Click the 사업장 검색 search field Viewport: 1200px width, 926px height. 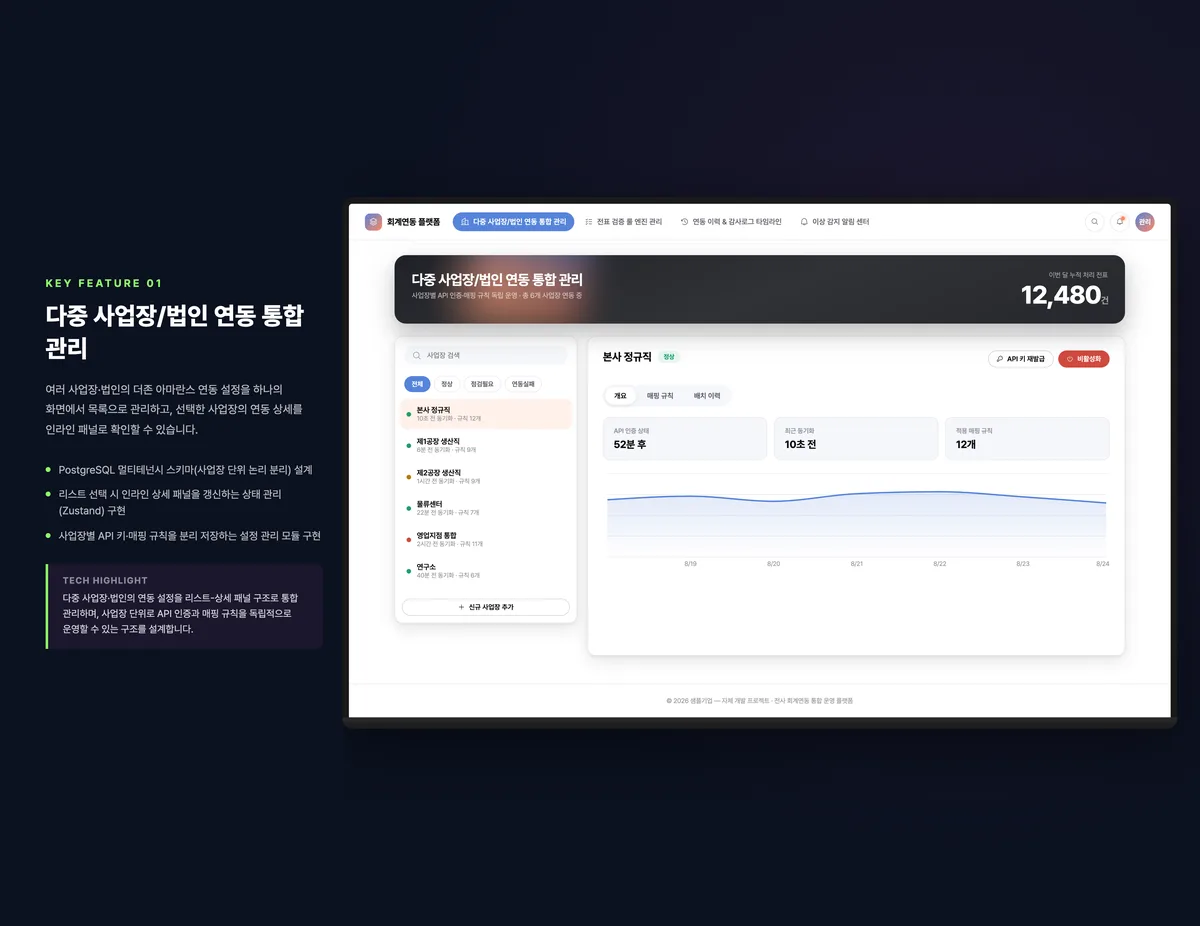click(x=486, y=355)
